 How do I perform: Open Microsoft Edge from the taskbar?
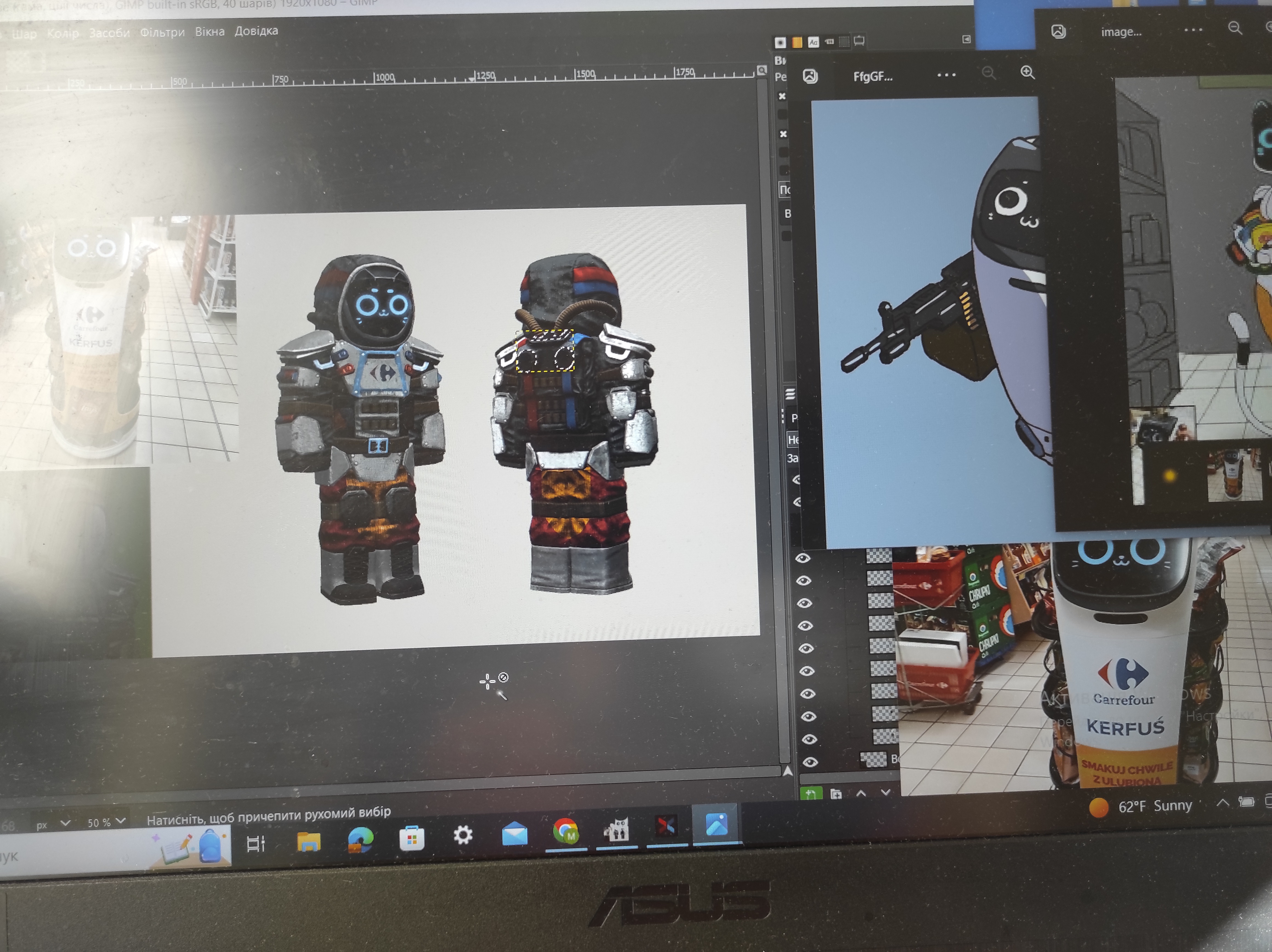point(360,840)
